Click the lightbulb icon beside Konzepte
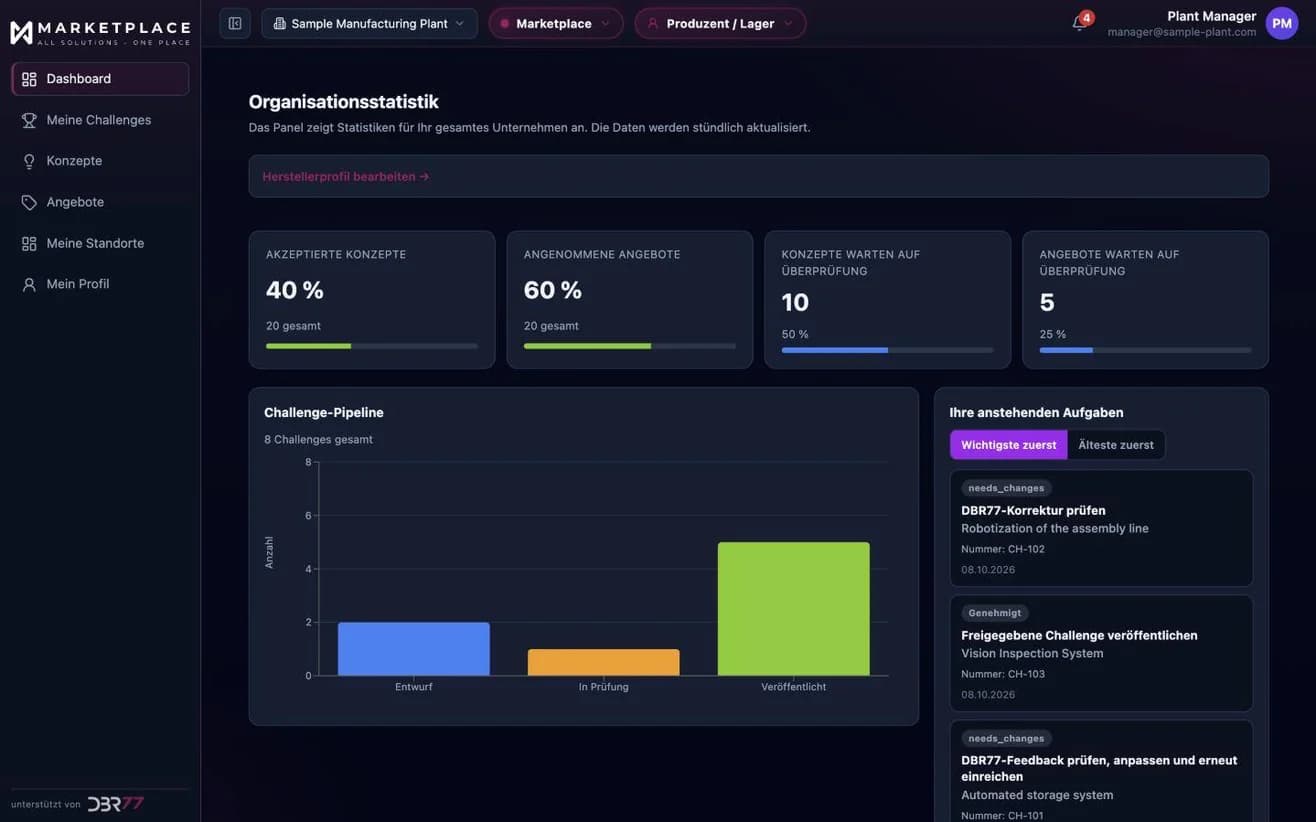Viewport: 1316px width, 822px height. tap(29, 161)
